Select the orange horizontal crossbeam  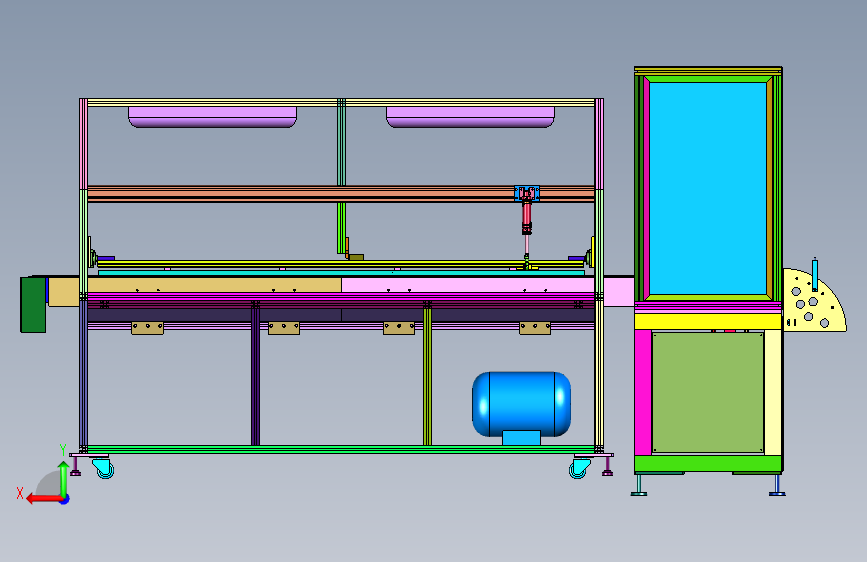pyautogui.click(x=341, y=194)
